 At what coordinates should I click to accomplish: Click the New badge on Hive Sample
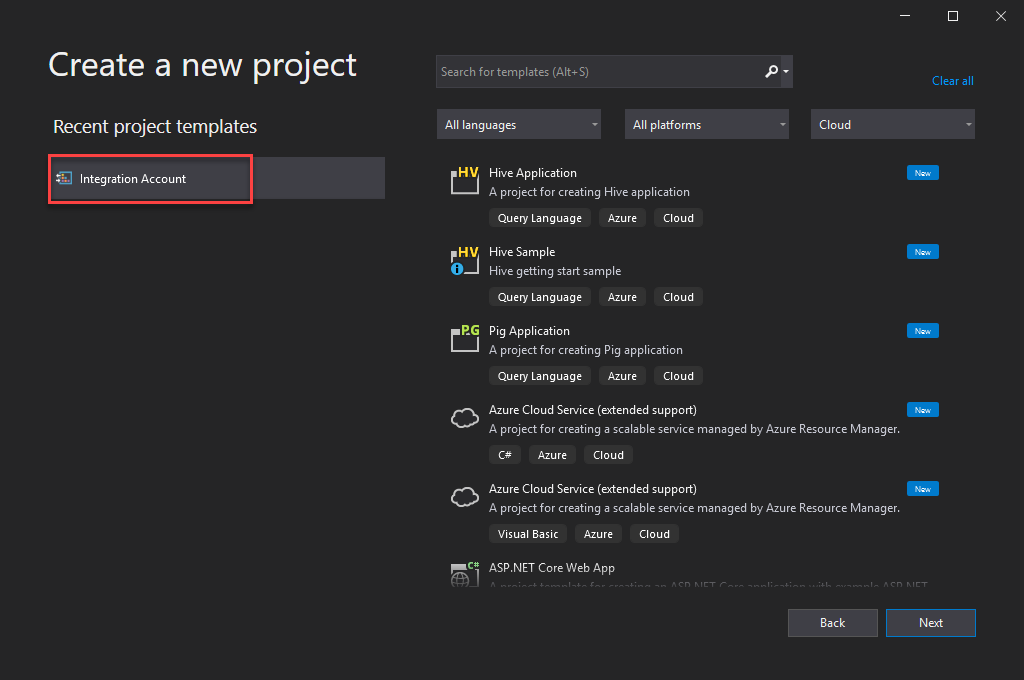click(923, 251)
